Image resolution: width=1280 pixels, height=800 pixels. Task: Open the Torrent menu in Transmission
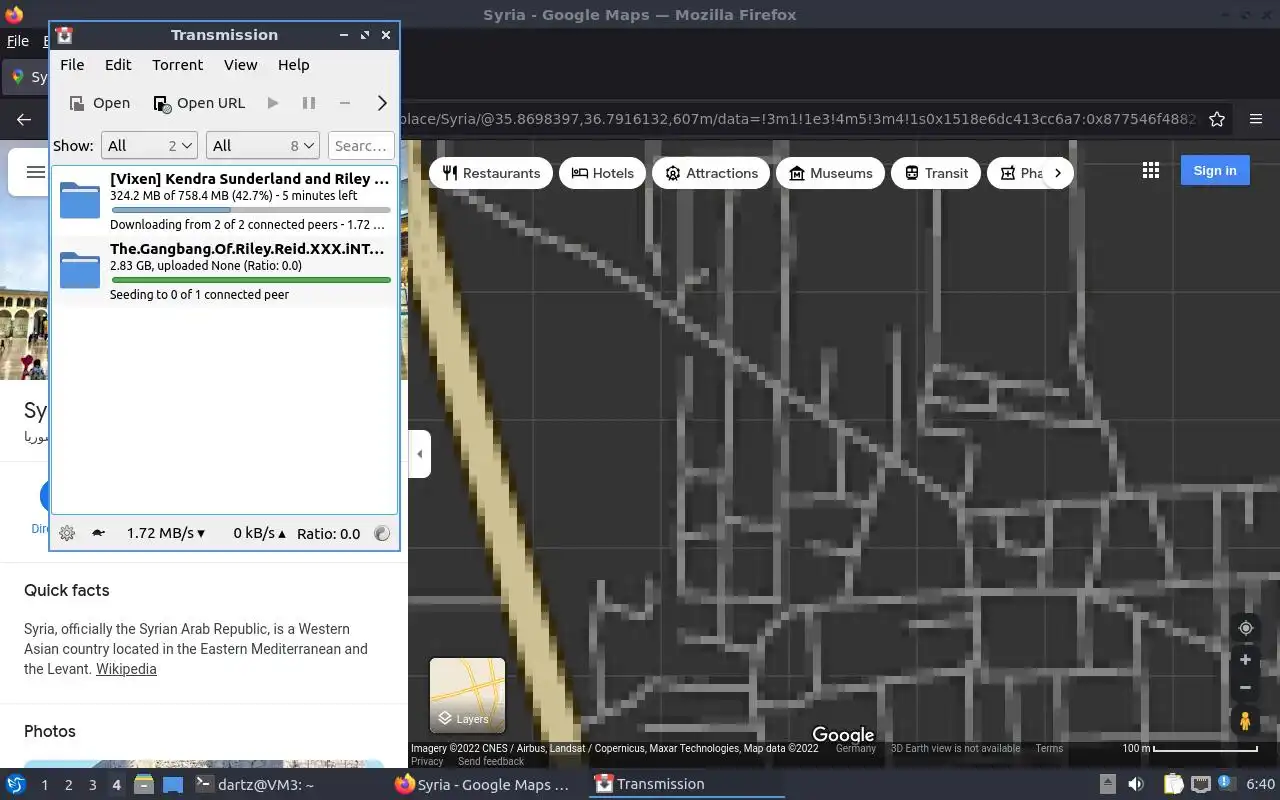point(177,65)
